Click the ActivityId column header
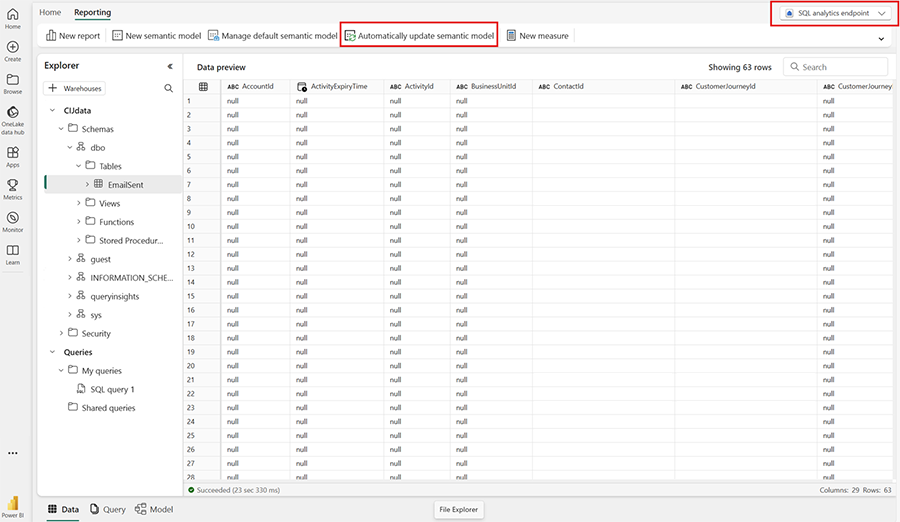The width and height of the screenshot is (900, 522). [417, 87]
